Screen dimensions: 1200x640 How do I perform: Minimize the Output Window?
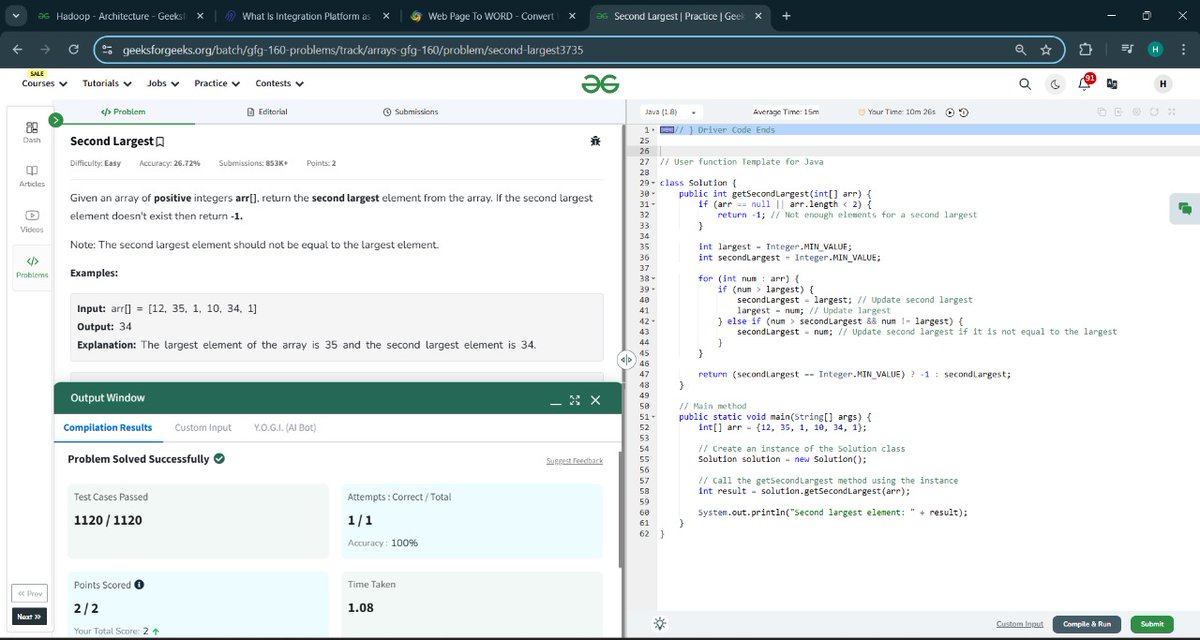point(555,401)
